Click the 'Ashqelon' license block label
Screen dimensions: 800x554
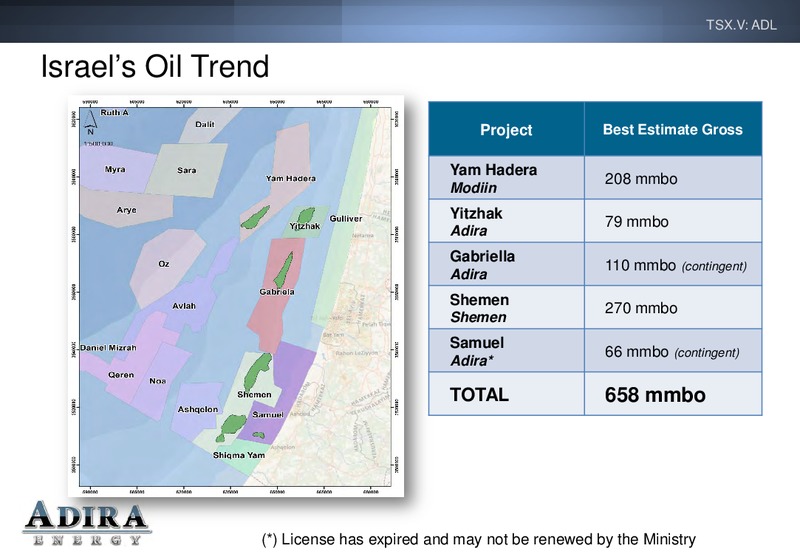198,410
